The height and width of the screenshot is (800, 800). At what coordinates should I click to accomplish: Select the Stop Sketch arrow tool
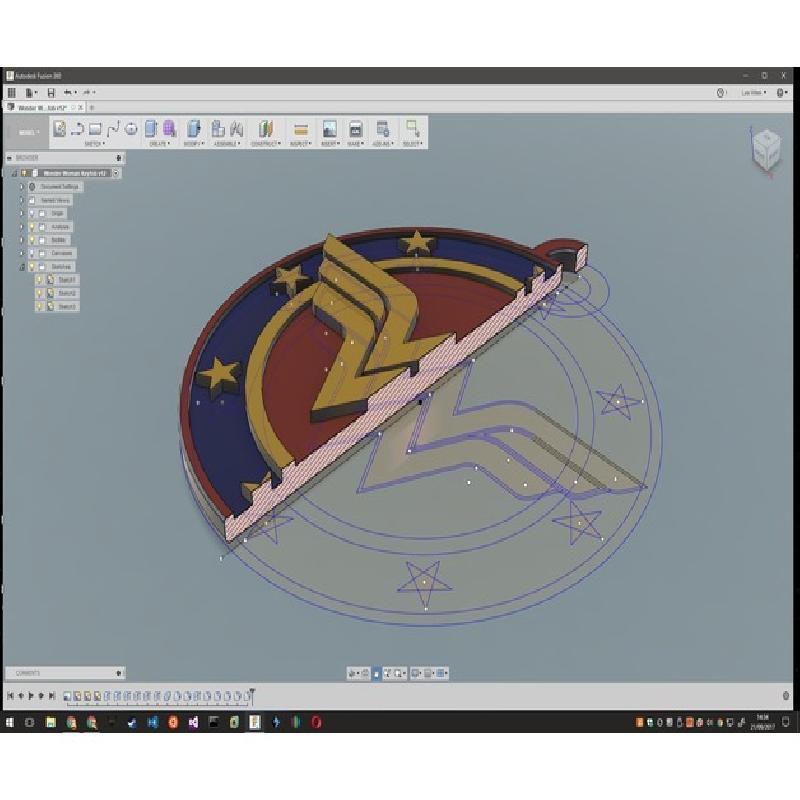77,129
